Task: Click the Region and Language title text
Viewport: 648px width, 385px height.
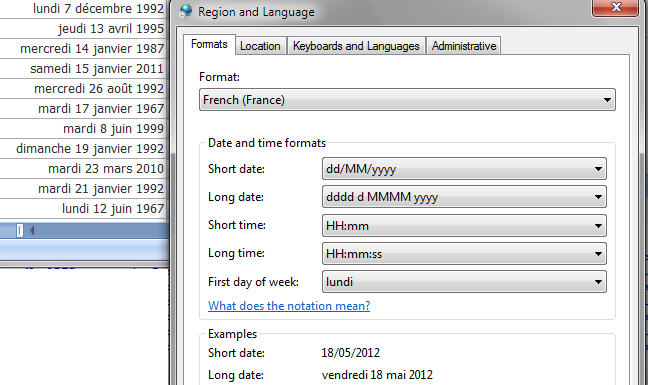Action: coord(256,12)
